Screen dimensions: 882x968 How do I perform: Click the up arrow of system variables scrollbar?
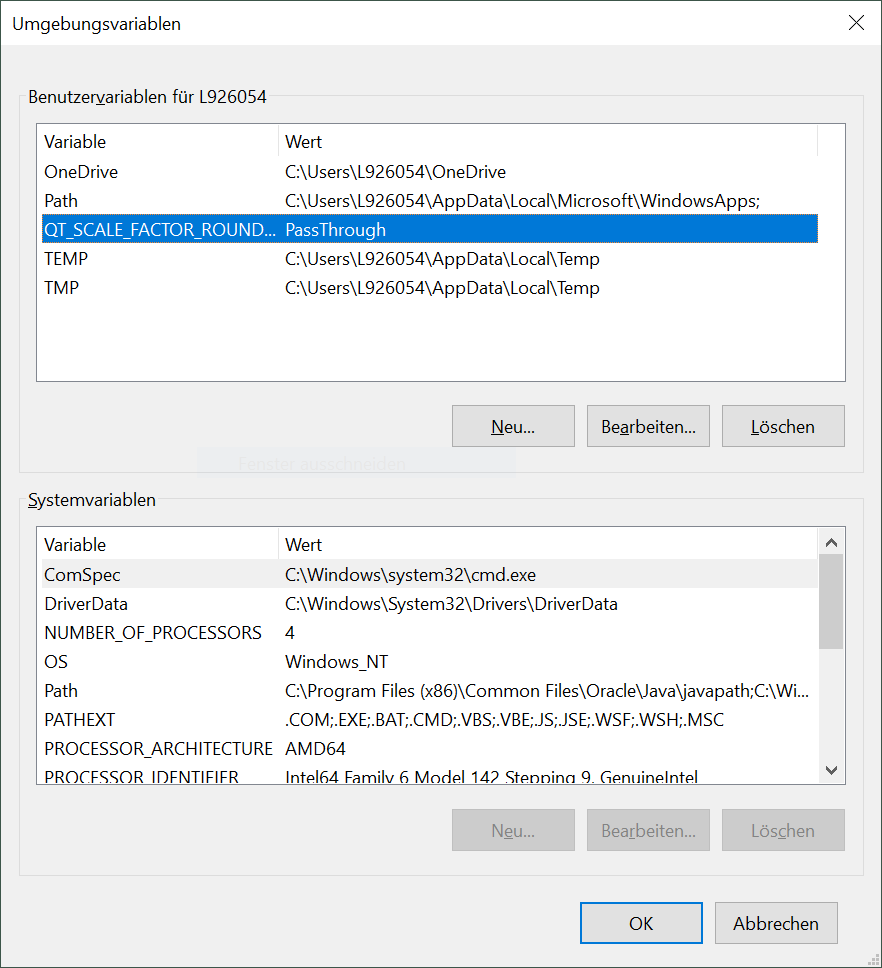pyautogui.click(x=831, y=543)
